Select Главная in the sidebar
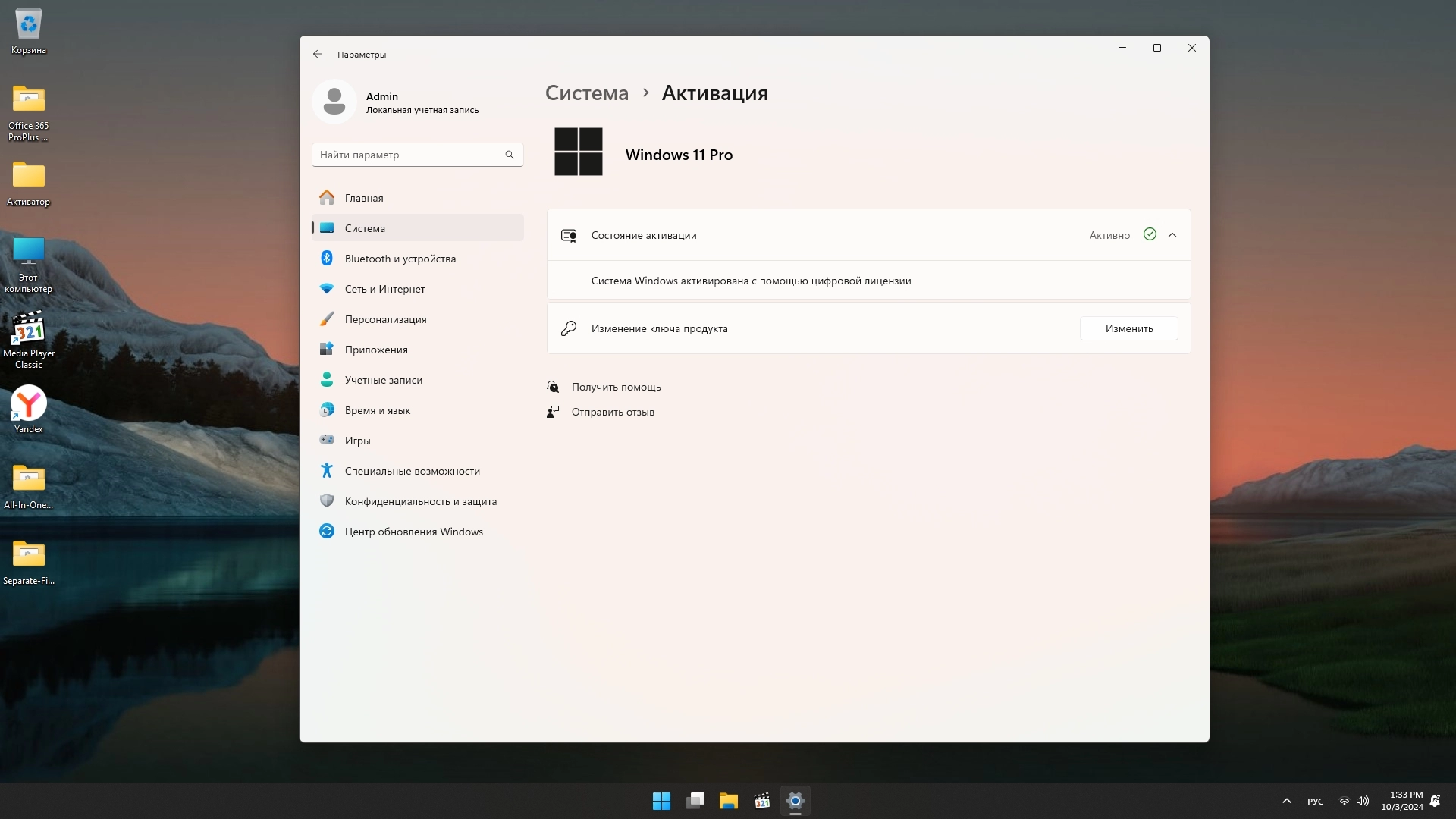The height and width of the screenshot is (819, 1456). (364, 198)
